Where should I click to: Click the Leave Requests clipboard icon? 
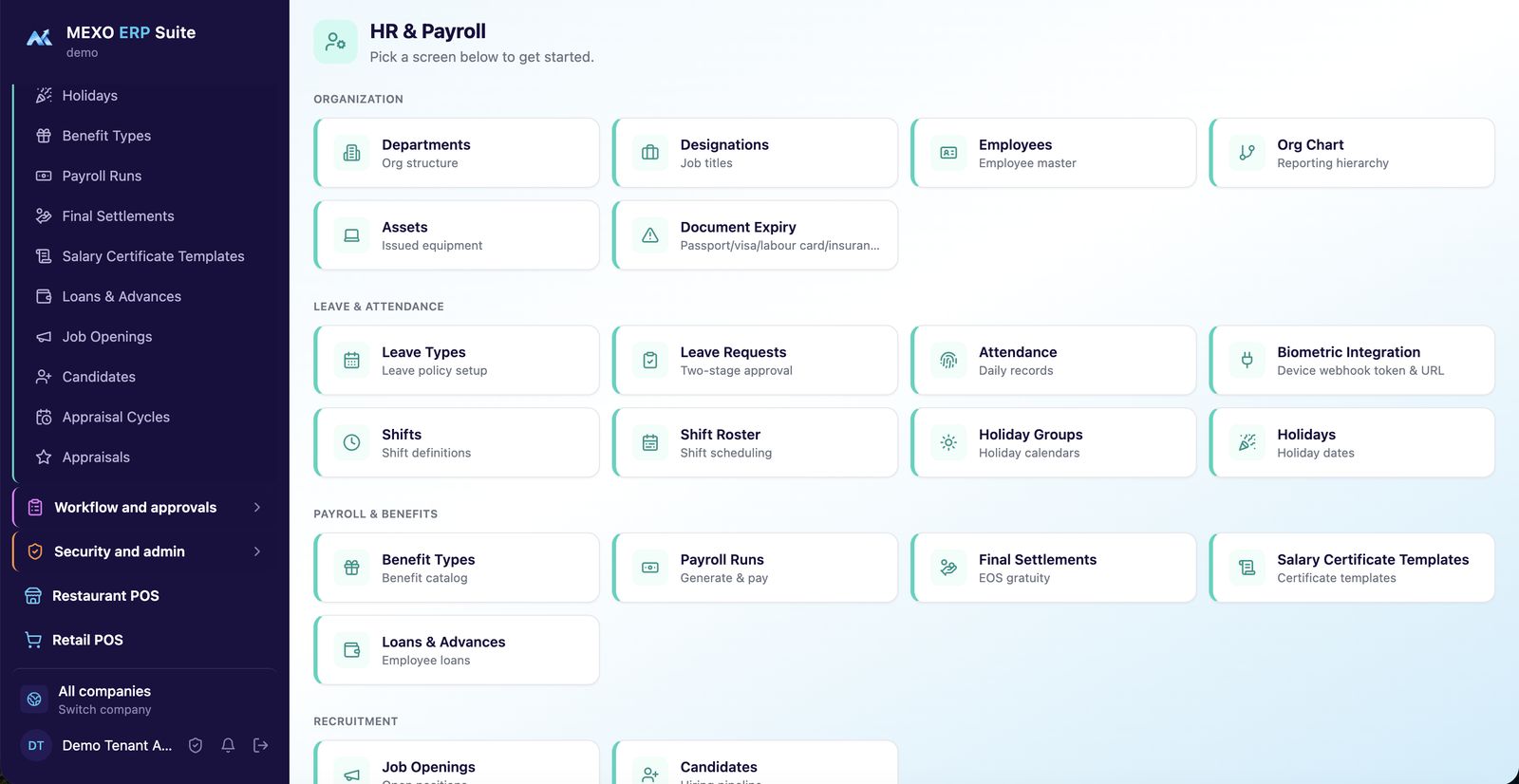click(650, 361)
